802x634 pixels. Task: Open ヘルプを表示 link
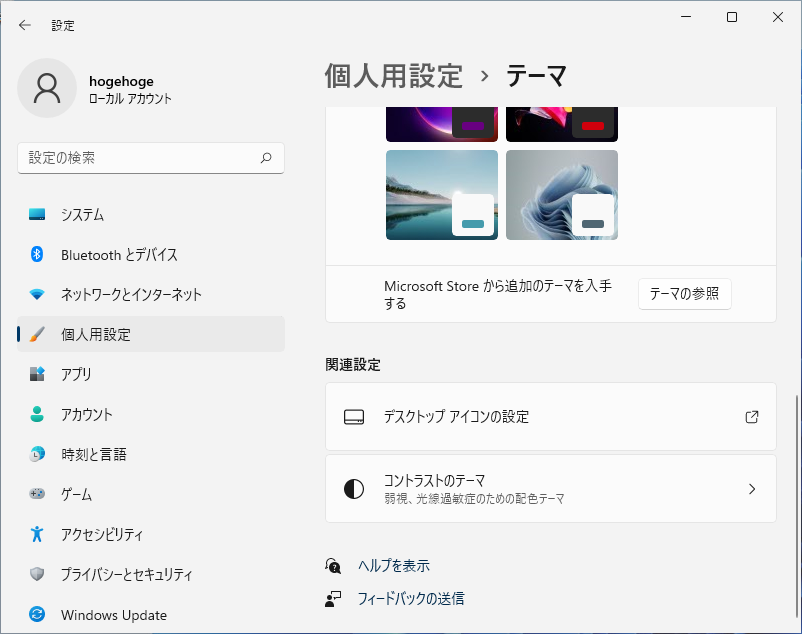[394, 565]
